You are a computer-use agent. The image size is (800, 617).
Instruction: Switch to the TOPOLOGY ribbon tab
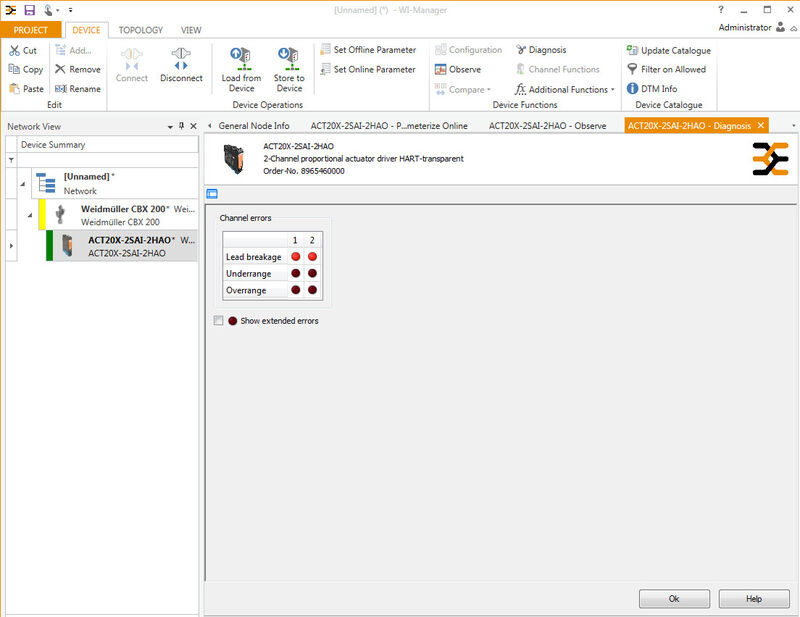click(141, 30)
